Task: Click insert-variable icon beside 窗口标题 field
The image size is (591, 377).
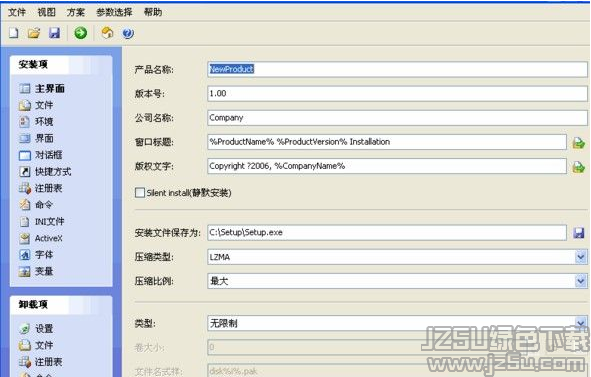Action: point(578,143)
